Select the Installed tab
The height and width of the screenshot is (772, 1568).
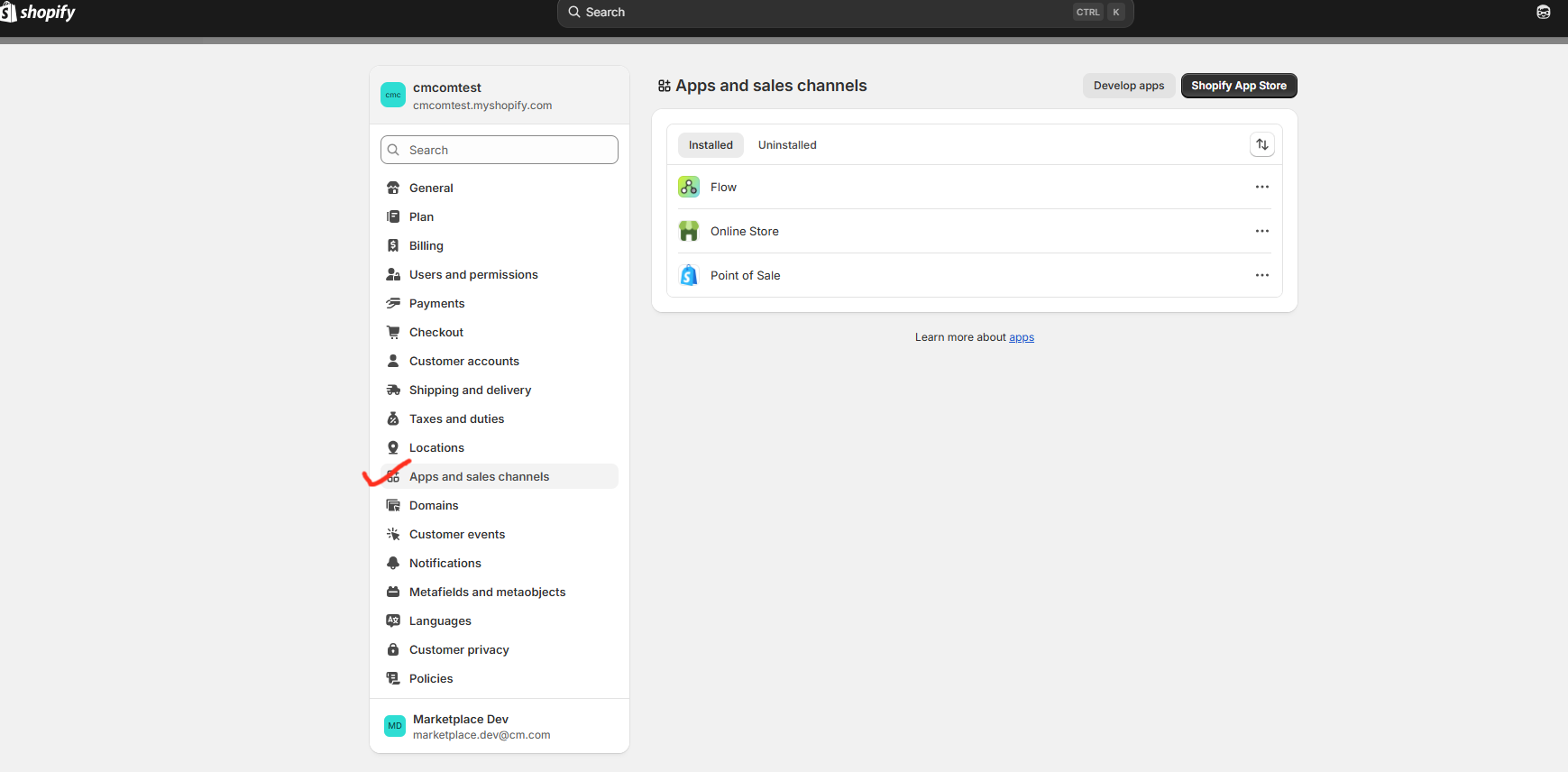click(x=711, y=145)
